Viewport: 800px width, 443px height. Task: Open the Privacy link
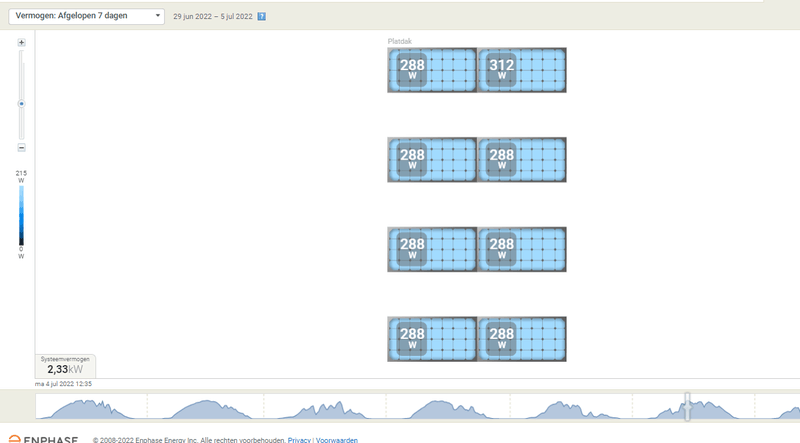click(x=299, y=440)
